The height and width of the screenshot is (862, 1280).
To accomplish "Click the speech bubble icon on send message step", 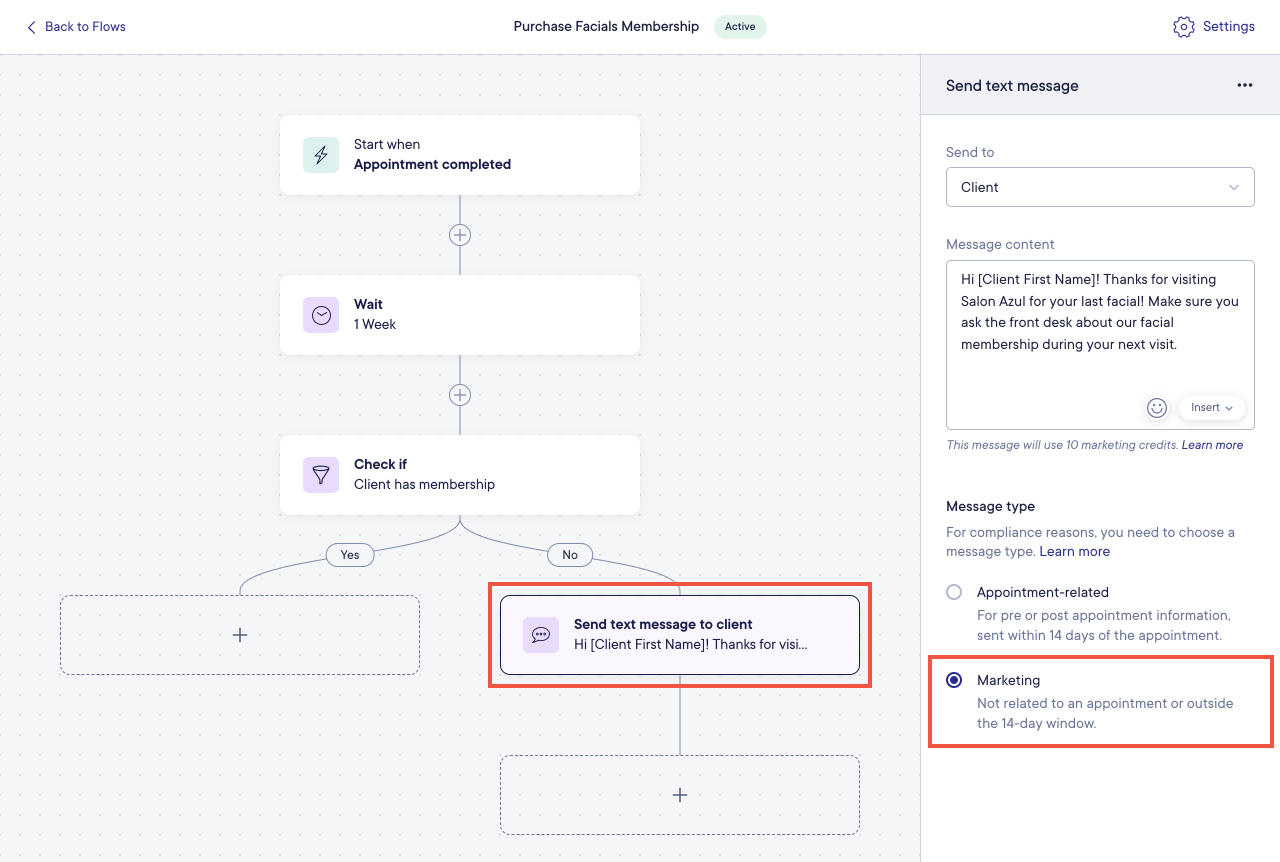I will point(541,635).
